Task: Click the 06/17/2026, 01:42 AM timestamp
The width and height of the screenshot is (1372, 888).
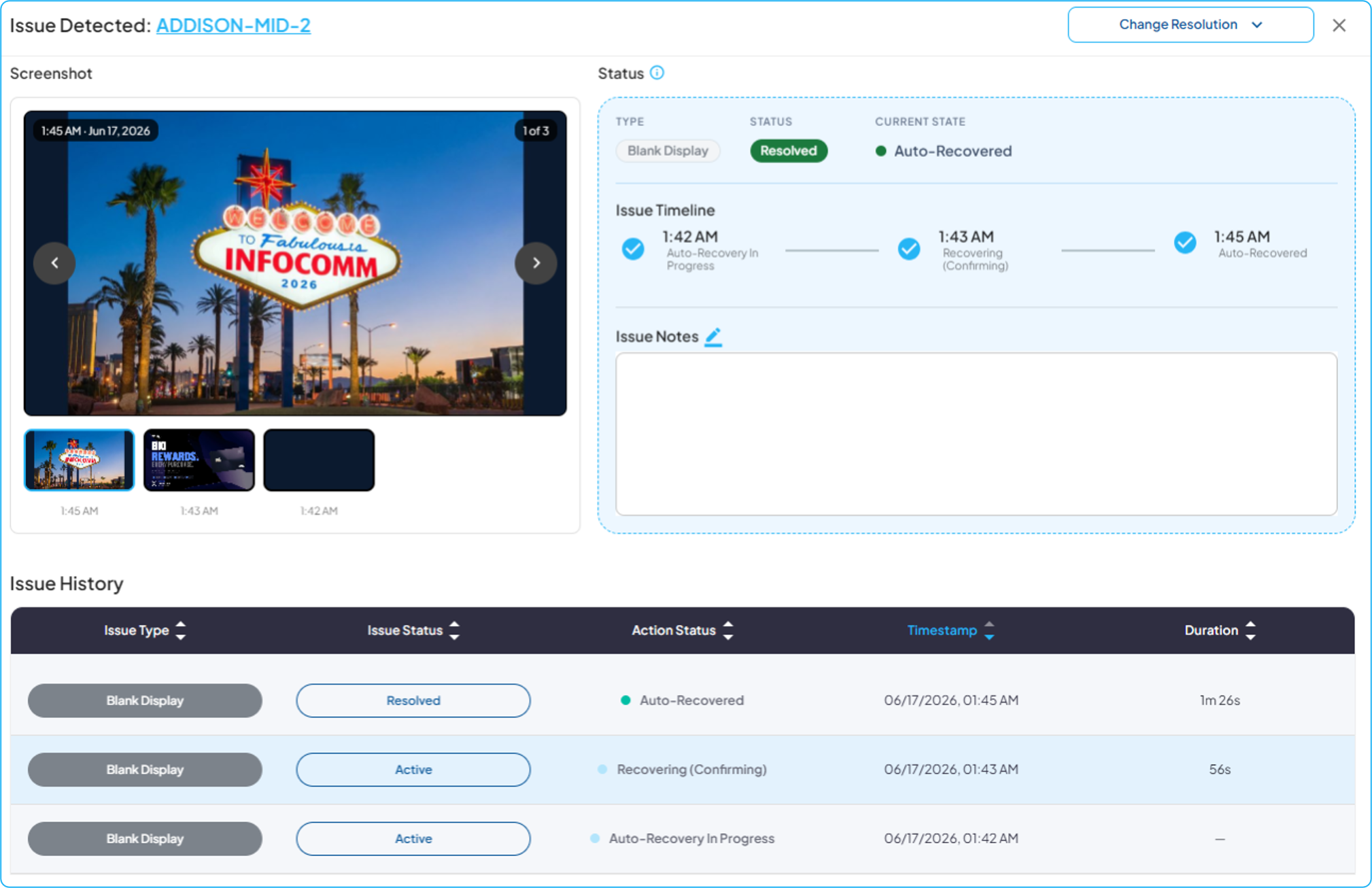Action: click(x=951, y=838)
